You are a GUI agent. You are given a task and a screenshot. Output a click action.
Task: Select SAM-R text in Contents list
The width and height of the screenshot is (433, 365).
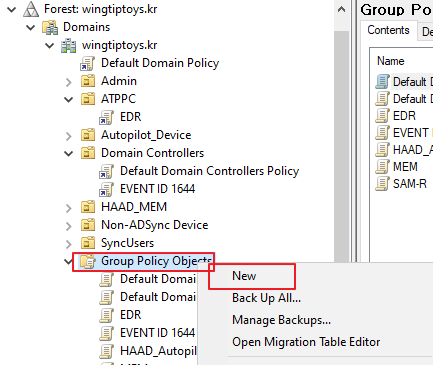410,184
